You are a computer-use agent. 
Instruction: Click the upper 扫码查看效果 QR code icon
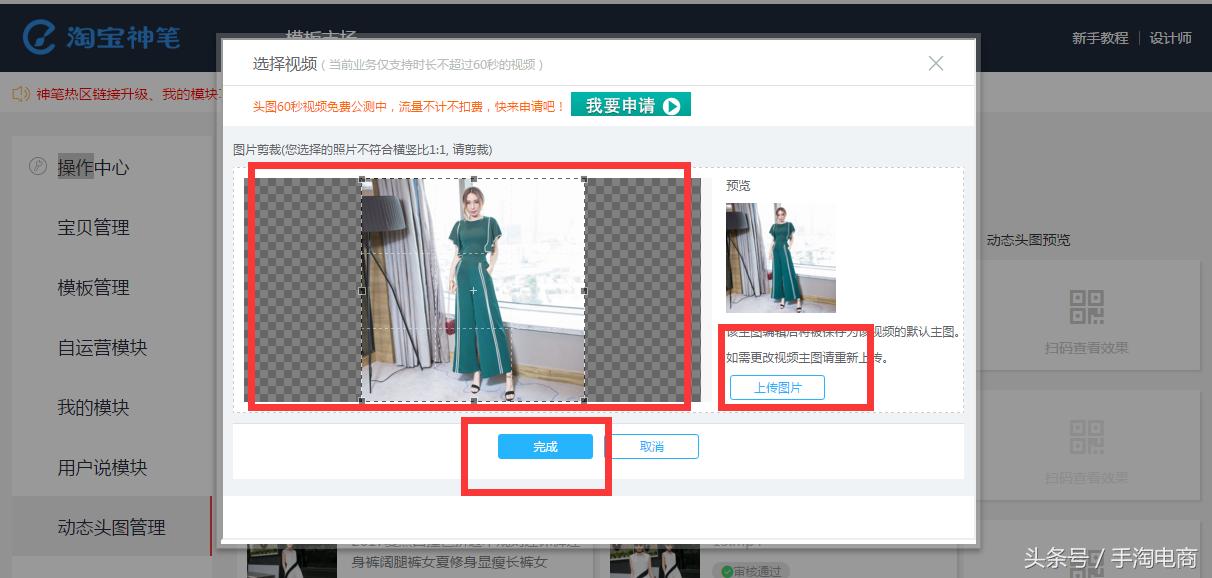(x=1087, y=305)
